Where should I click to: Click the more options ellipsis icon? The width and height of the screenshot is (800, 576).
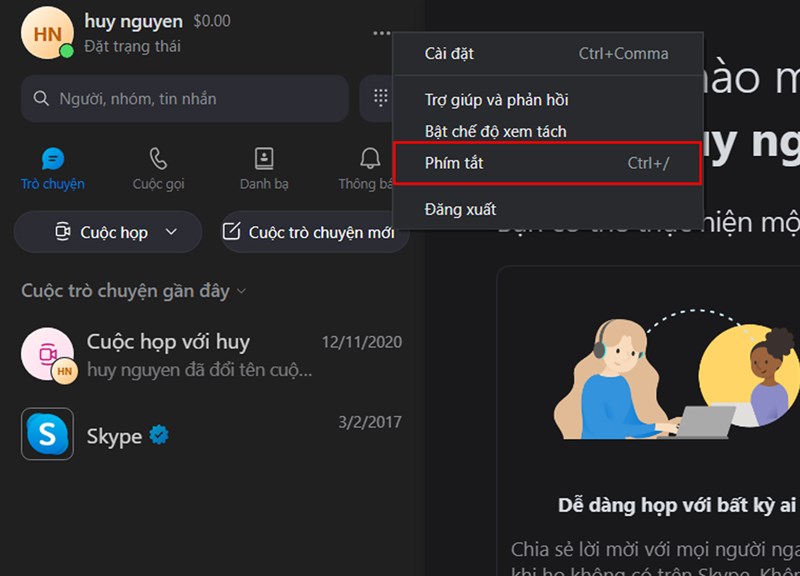(380, 33)
